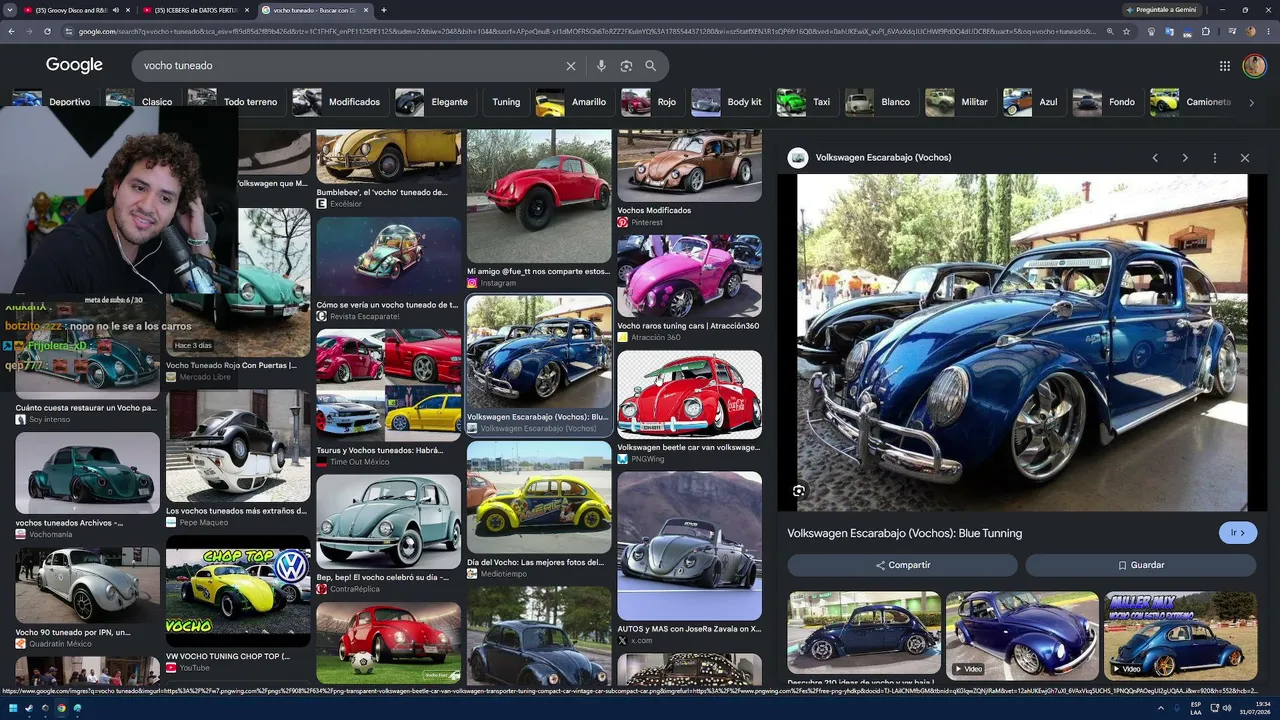Image resolution: width=1280 pixels, height=720 pixels.
Task: Apply the Tuning filter chip
Action: [505, 102]
